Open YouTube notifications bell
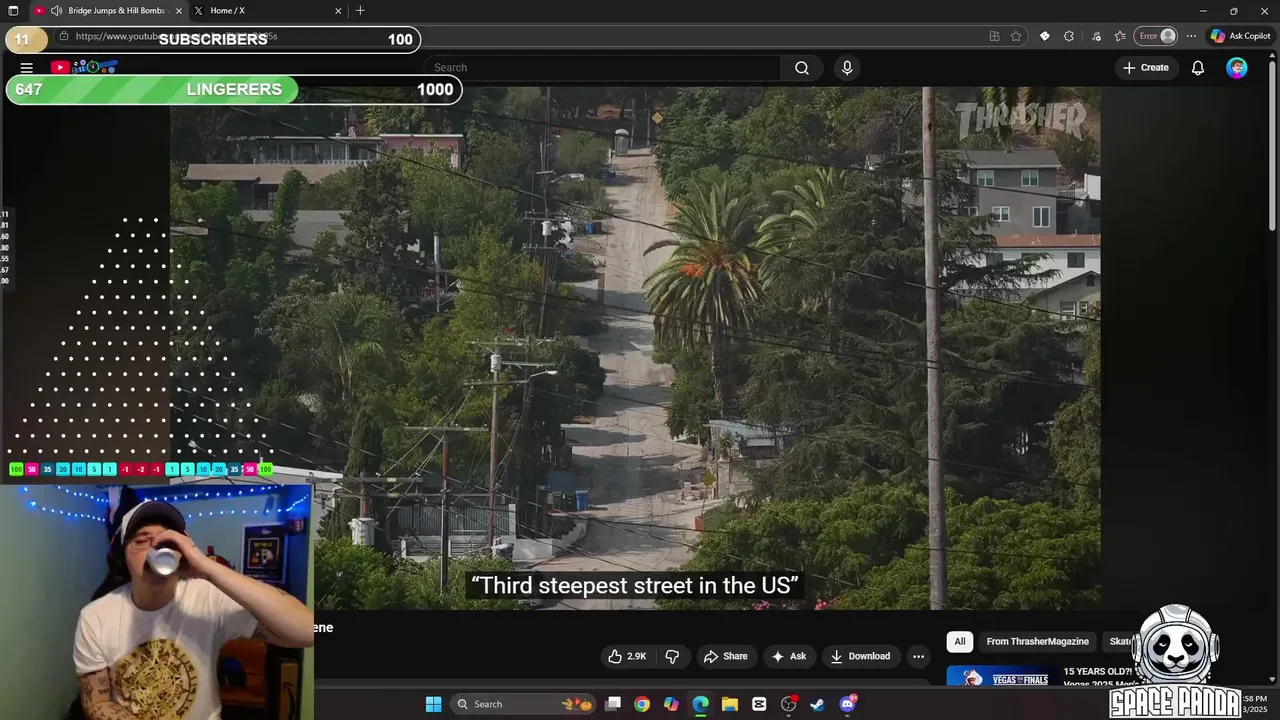This screenshot has width=1280, height=720. 1197,68
